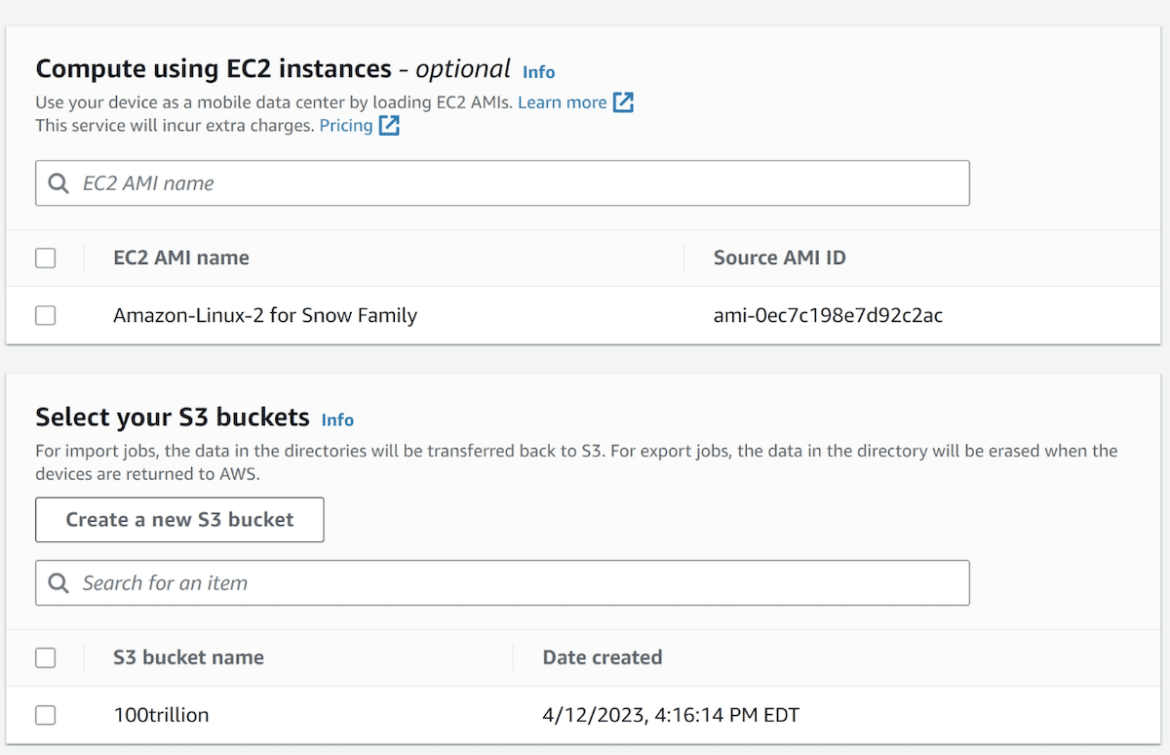
Task: Focus the Search for an item field
Action: point(502,583)
